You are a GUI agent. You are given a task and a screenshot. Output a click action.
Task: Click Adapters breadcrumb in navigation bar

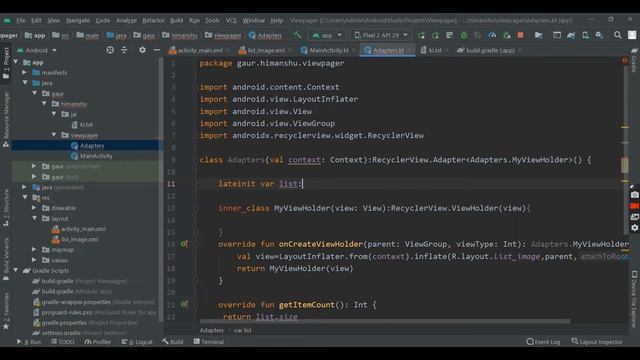(x=265, y=36)
